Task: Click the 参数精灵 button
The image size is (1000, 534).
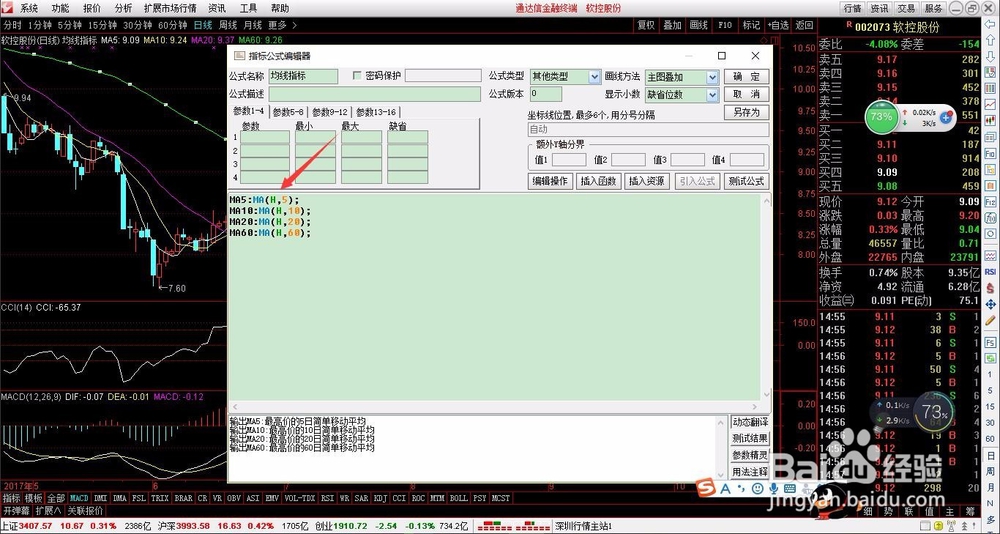Action: coord(750,456)
